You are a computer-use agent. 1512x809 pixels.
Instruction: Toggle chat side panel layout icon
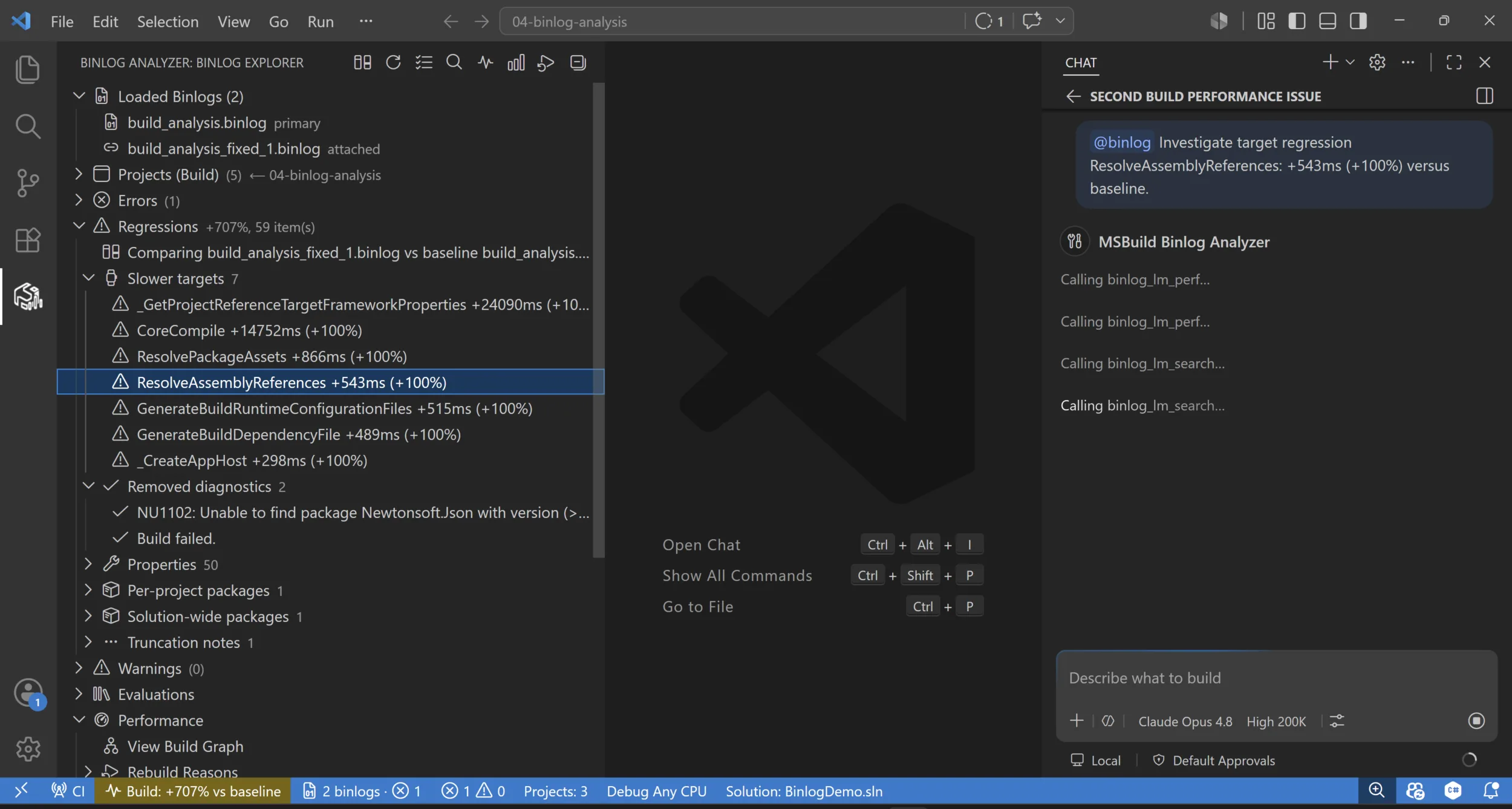point(1484,96)
